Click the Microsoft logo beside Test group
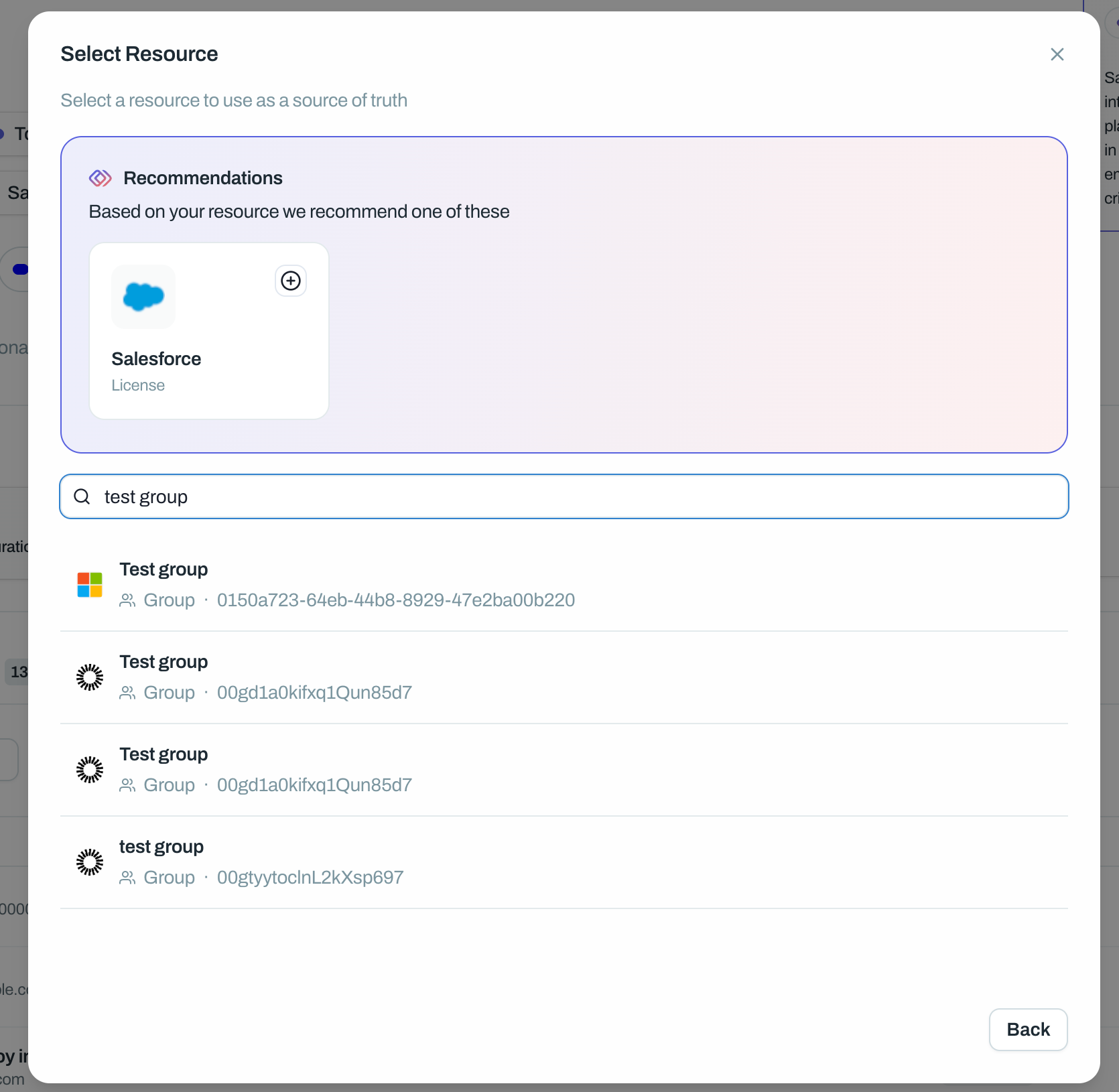This screenshot has height=1092, width=1119. tap(90, 585)
